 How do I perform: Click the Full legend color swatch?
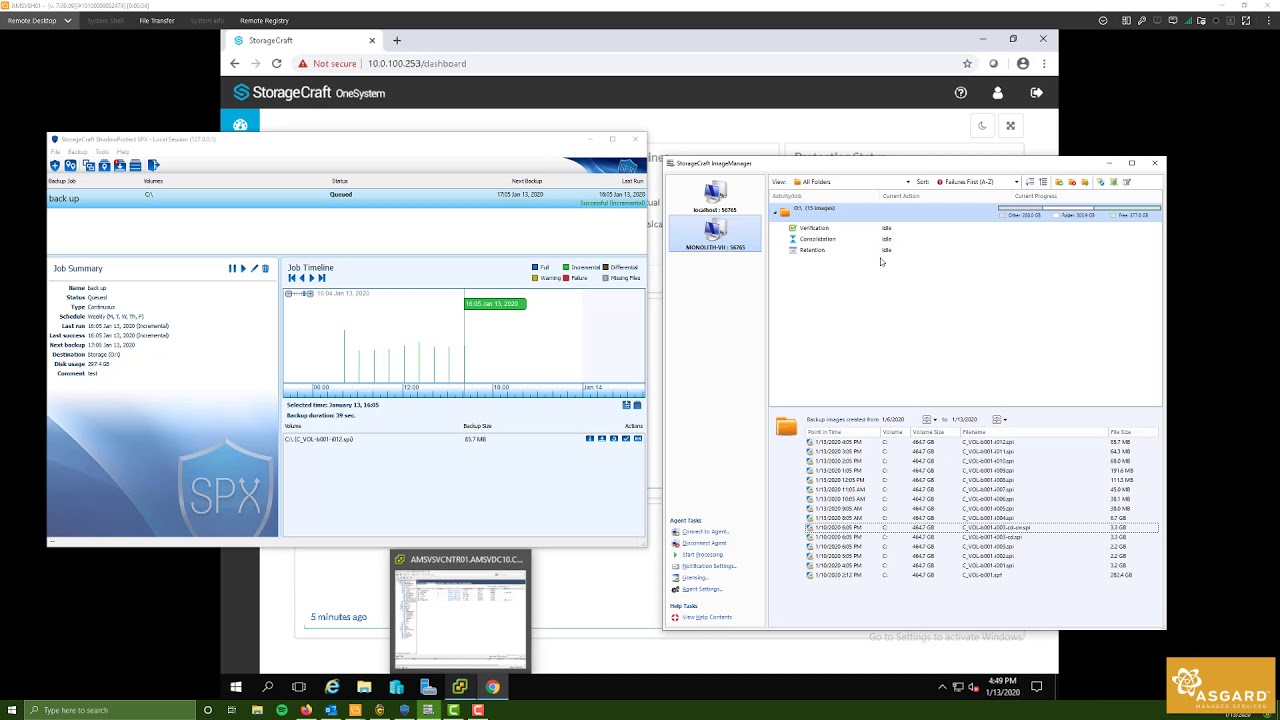point(535,267)
